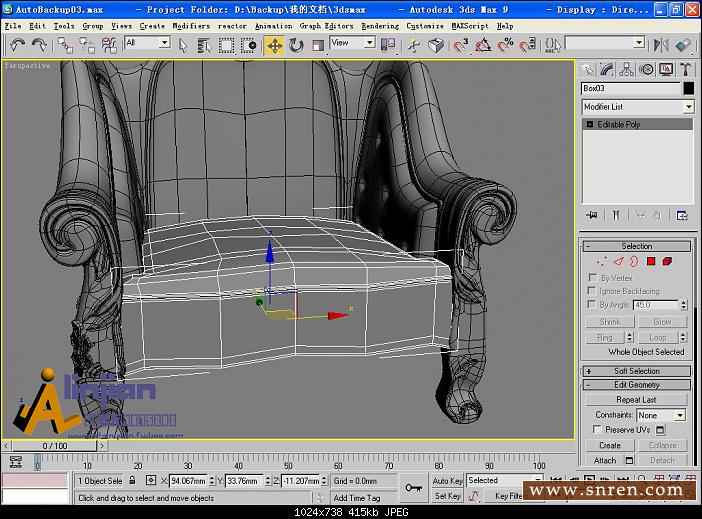Screen dimensions: 702x519
Task: Open the Hierarchy panel tab icon
Action: 626,69
